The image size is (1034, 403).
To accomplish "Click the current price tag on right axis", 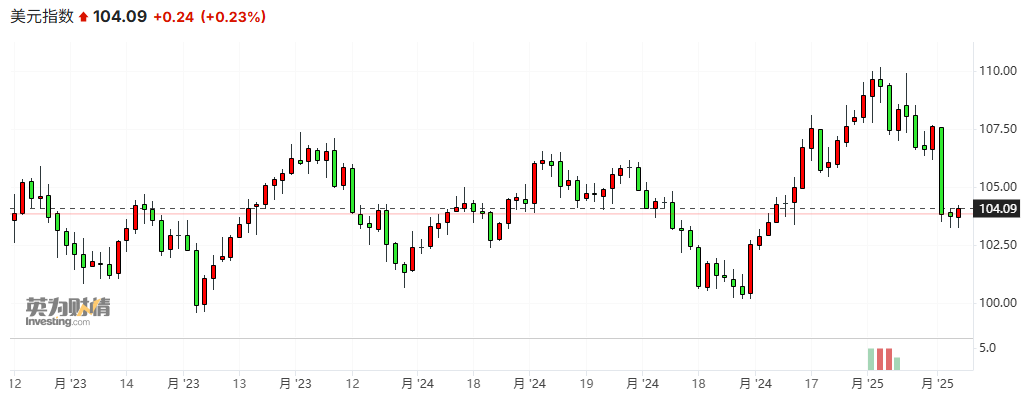I will 999,209.
